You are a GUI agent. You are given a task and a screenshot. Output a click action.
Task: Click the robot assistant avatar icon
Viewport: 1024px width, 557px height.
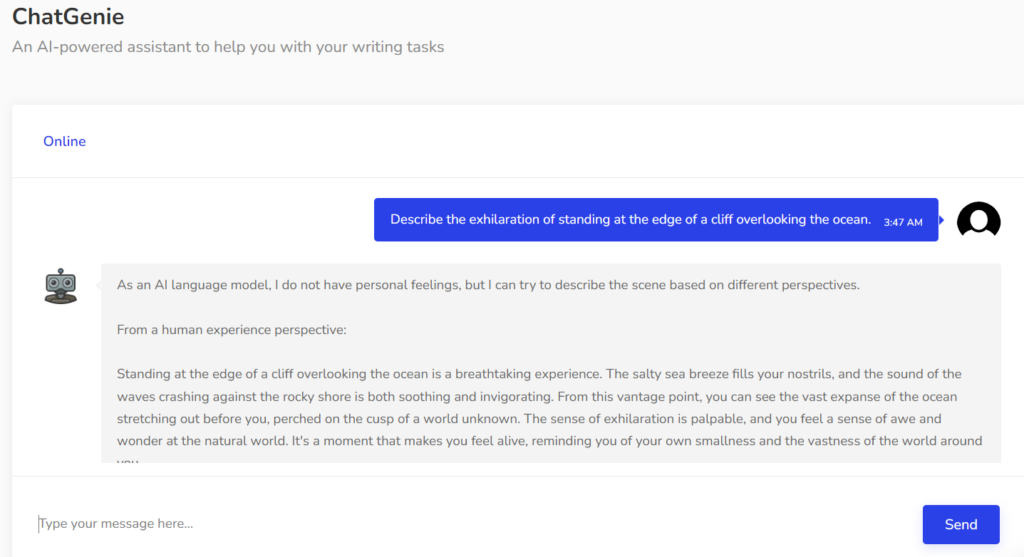click(61, 286)
